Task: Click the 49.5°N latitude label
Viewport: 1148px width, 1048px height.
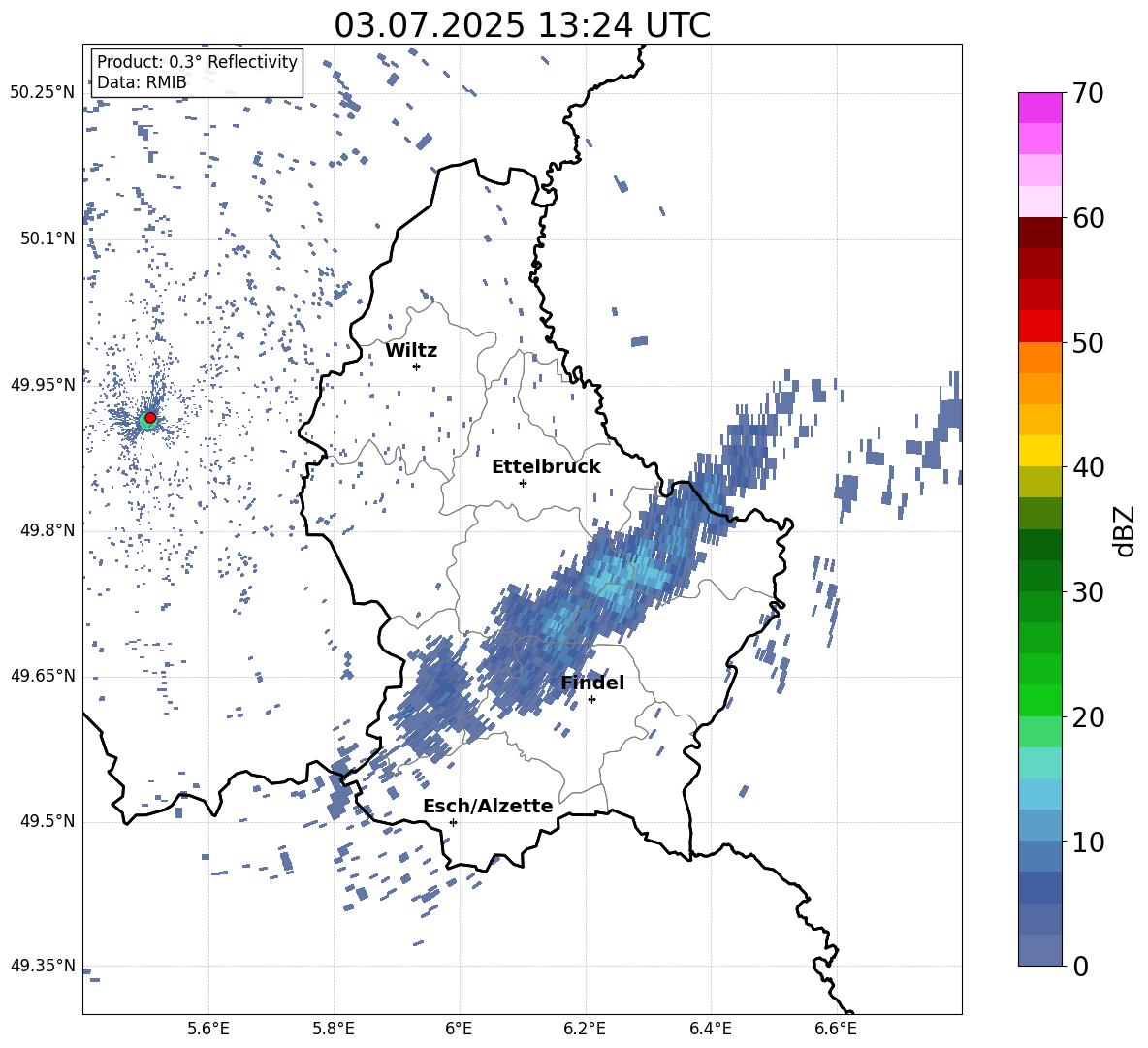Action: (48, 821)
